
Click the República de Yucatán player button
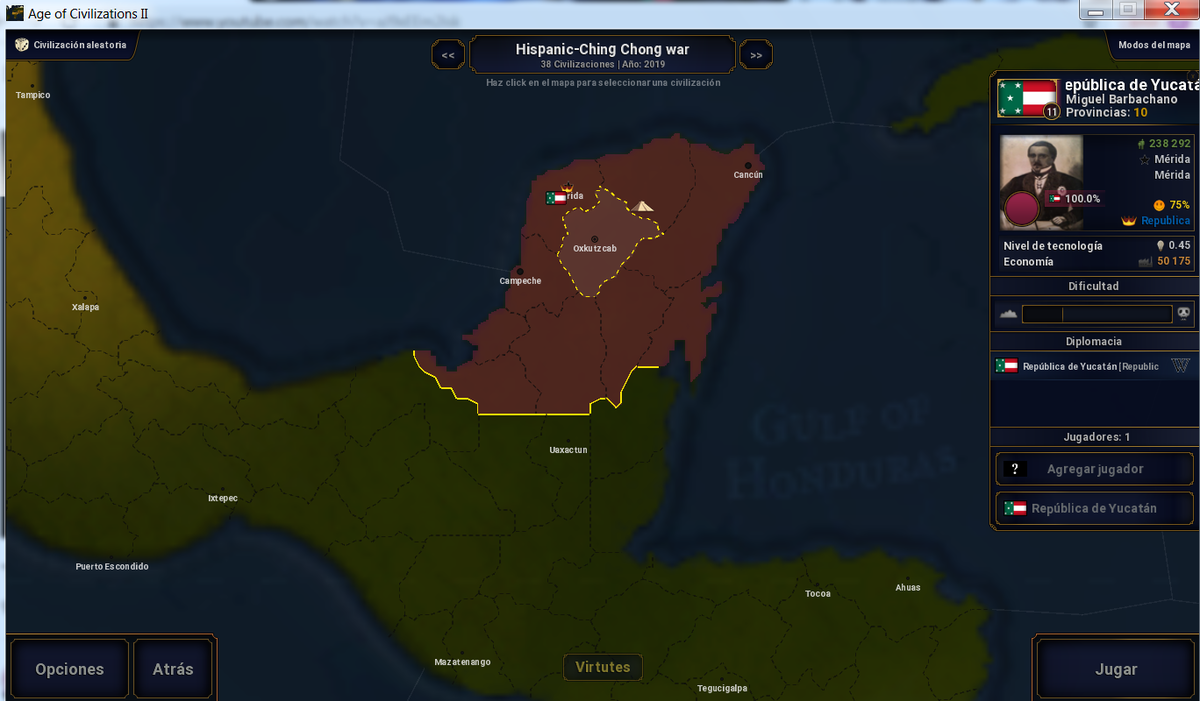tap(1095, 508)
